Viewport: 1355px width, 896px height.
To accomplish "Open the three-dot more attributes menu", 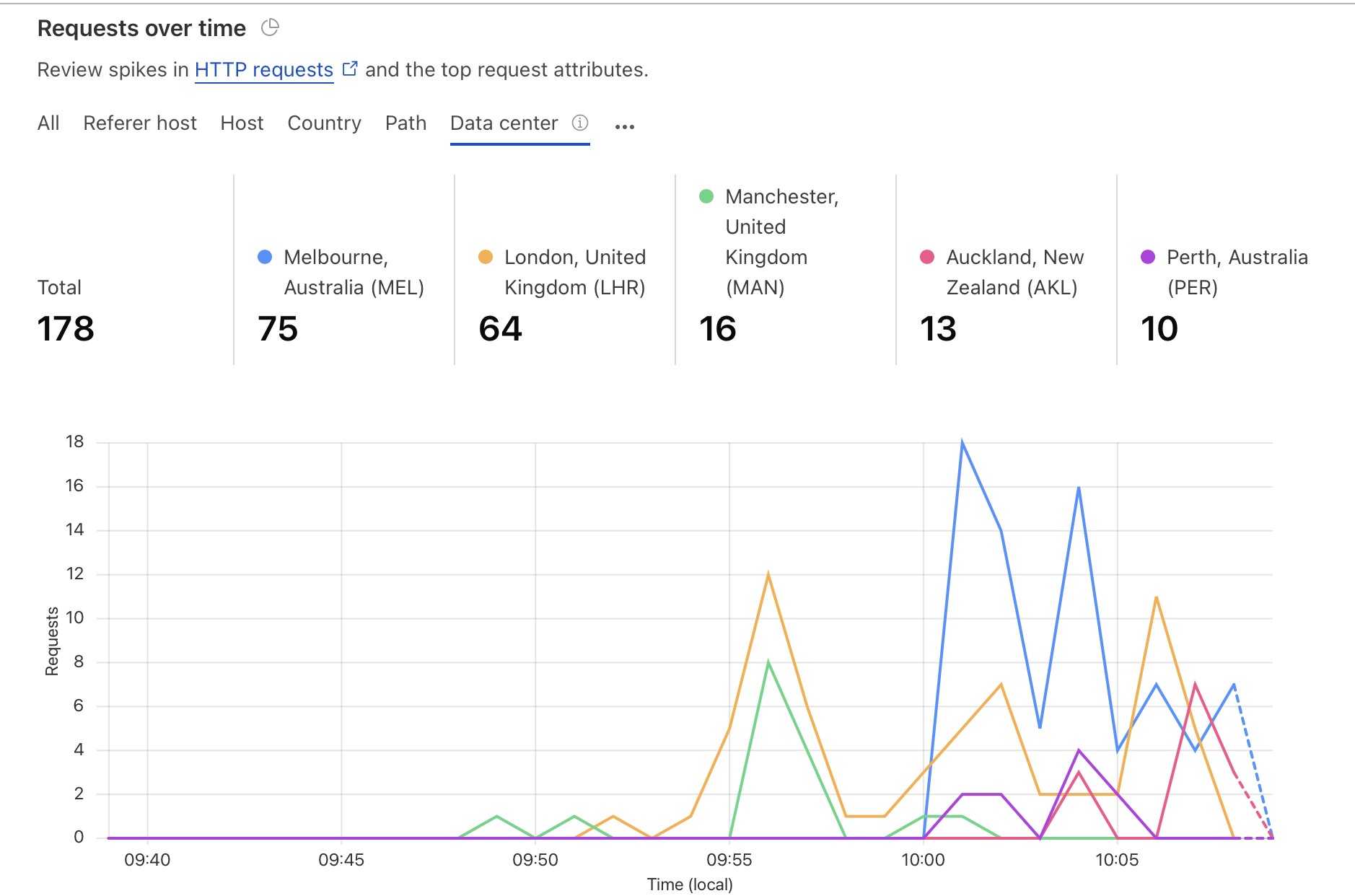I will pyautogui.click(x=625, y=126).
